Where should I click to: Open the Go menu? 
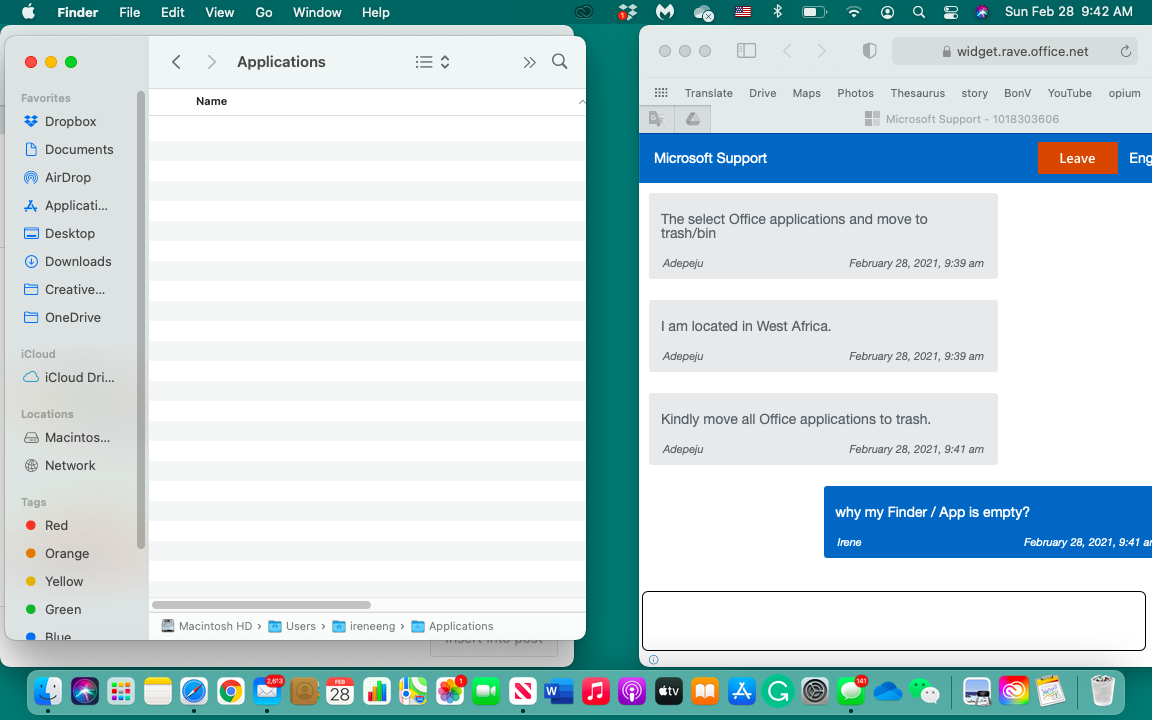click(x=264, y=12)
